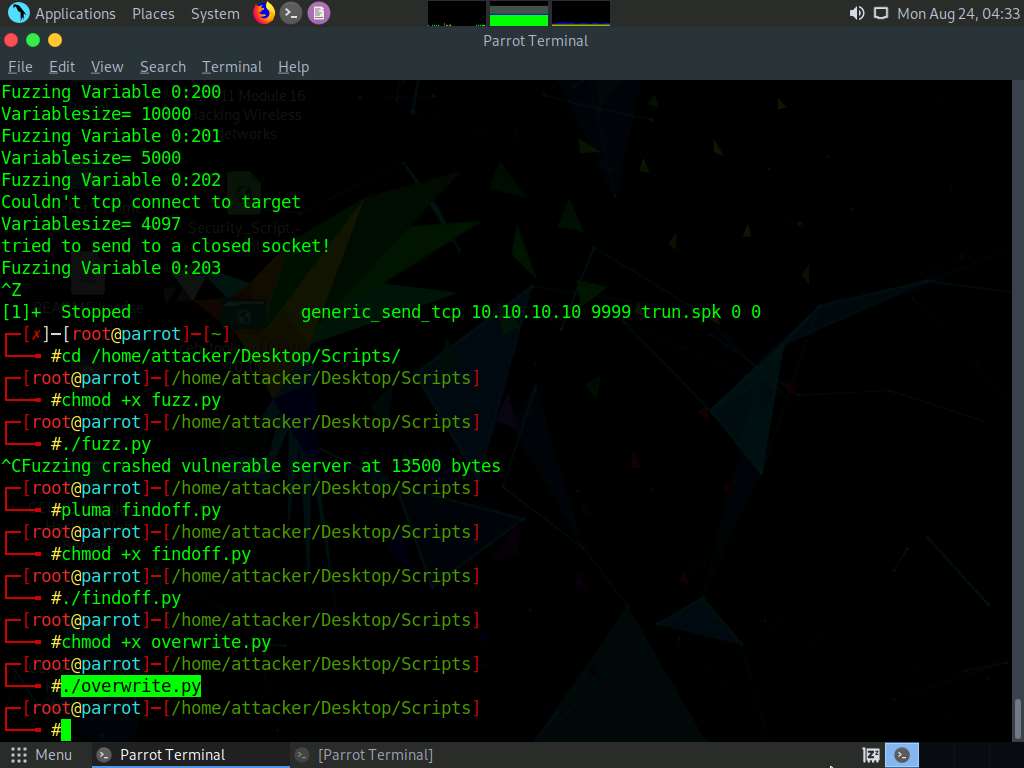Click the 'Variablesize= 4097' line

(x=91, y=224)
